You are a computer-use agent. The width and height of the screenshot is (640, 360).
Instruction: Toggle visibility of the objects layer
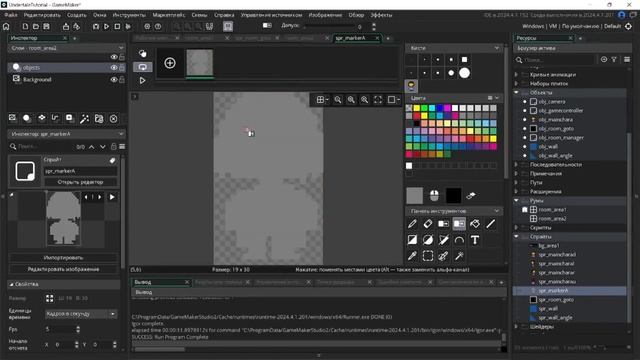(114, 68)
